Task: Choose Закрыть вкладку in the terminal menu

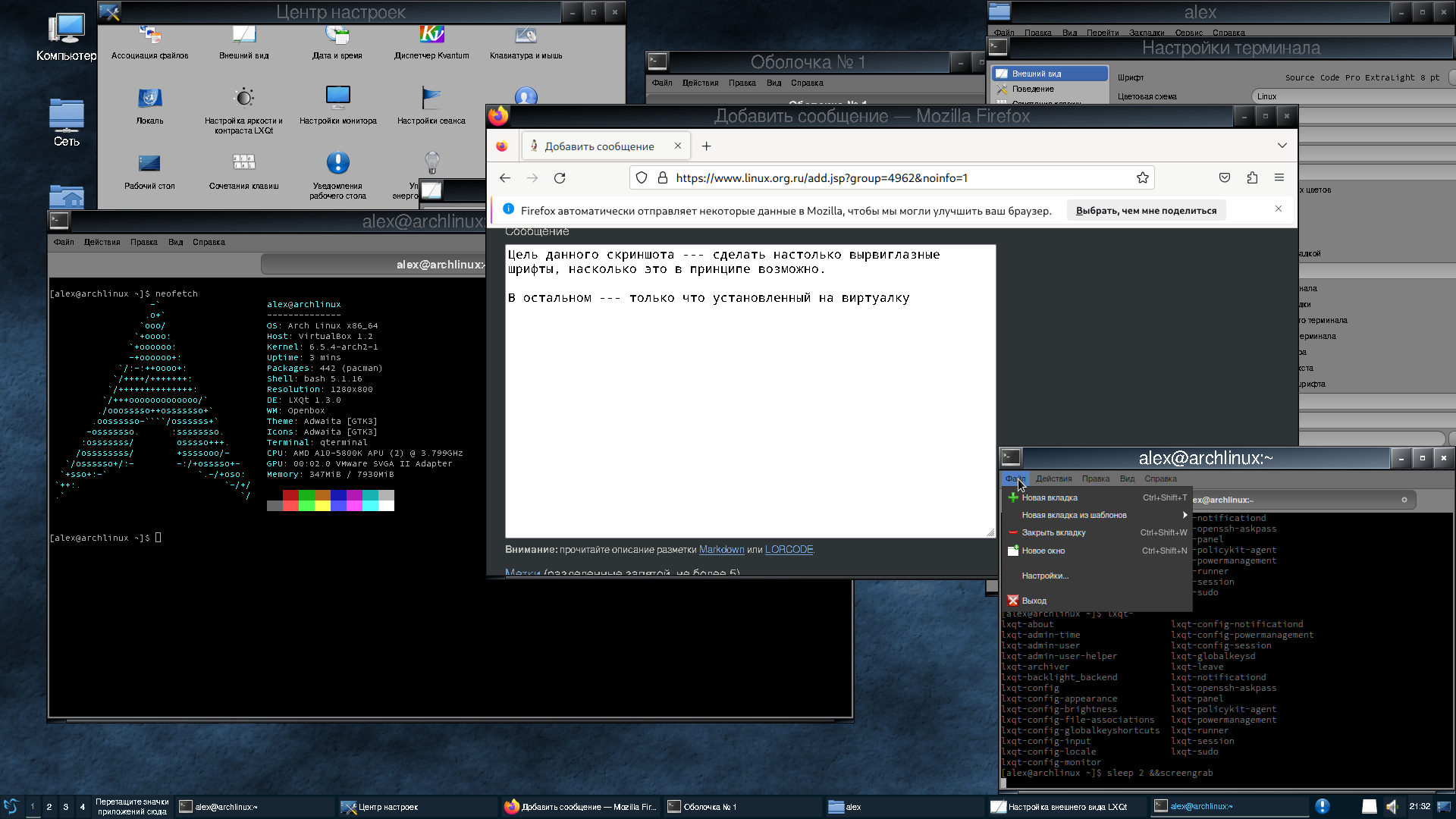Action: [x=1097, y=532]
